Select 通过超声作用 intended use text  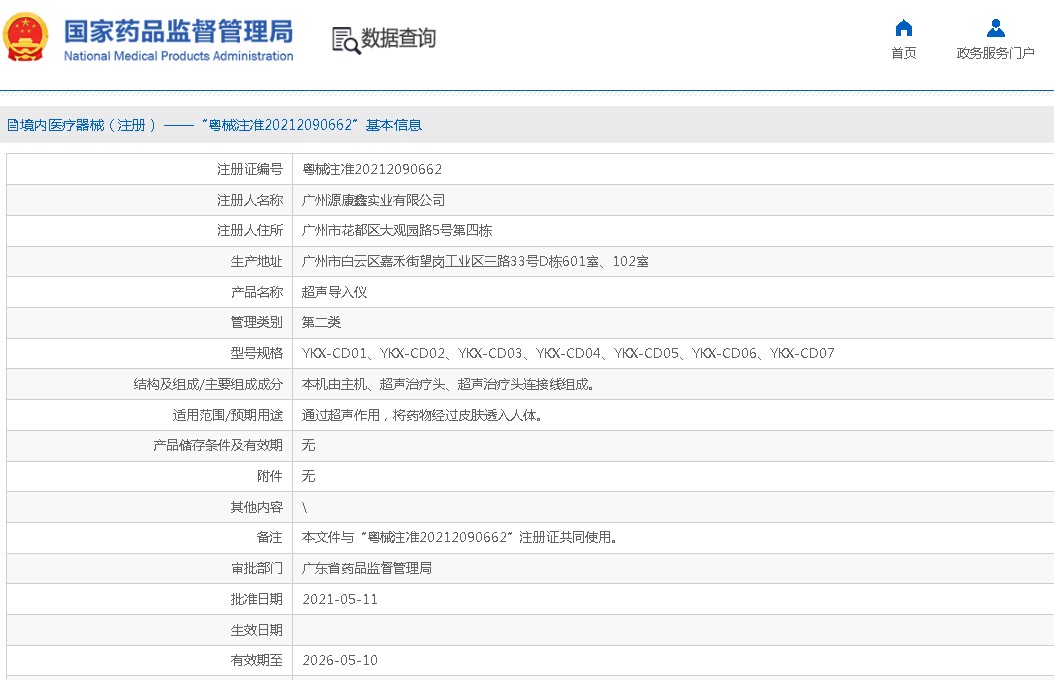click(x=422, y=415)
